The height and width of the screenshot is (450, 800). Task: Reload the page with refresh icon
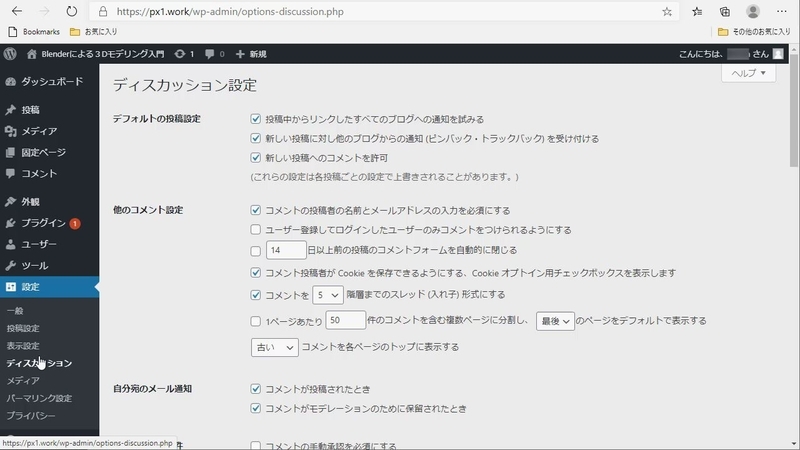(72, 11)
